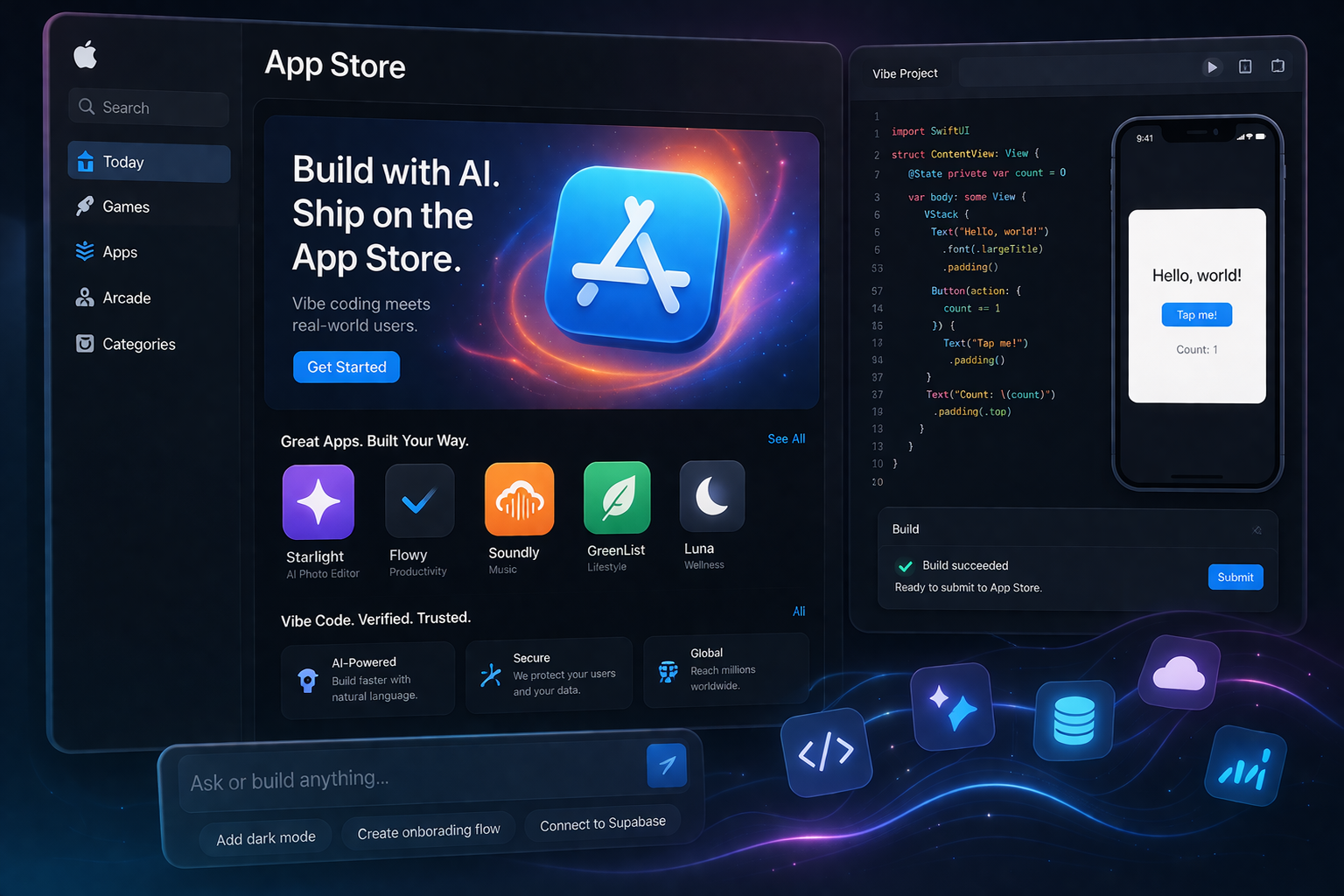Click the Secure feature icon
This screenshot has height=896, width=1344.
pyautogui.click(x=491, y=675)
